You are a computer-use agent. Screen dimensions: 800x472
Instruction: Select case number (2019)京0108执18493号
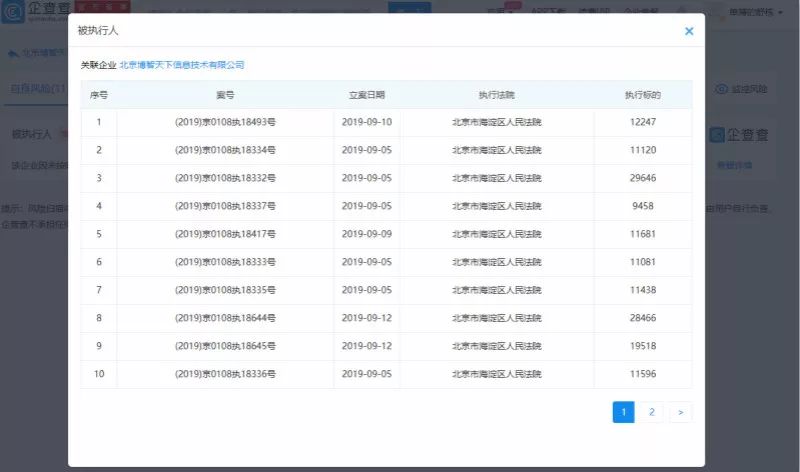tap(225, 122)
